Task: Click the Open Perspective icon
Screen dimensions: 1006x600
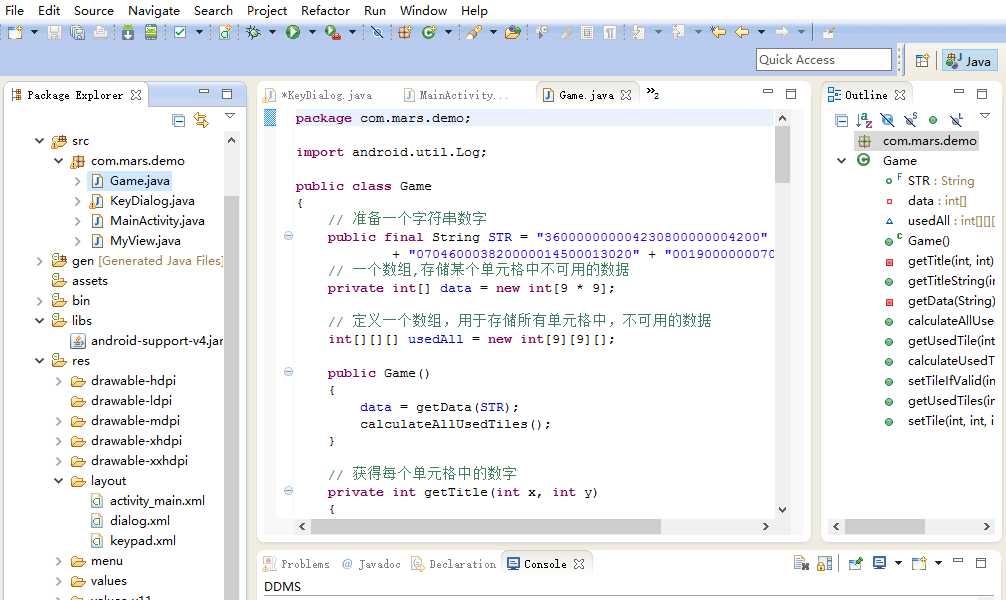Action: click(x=922, y=60)
